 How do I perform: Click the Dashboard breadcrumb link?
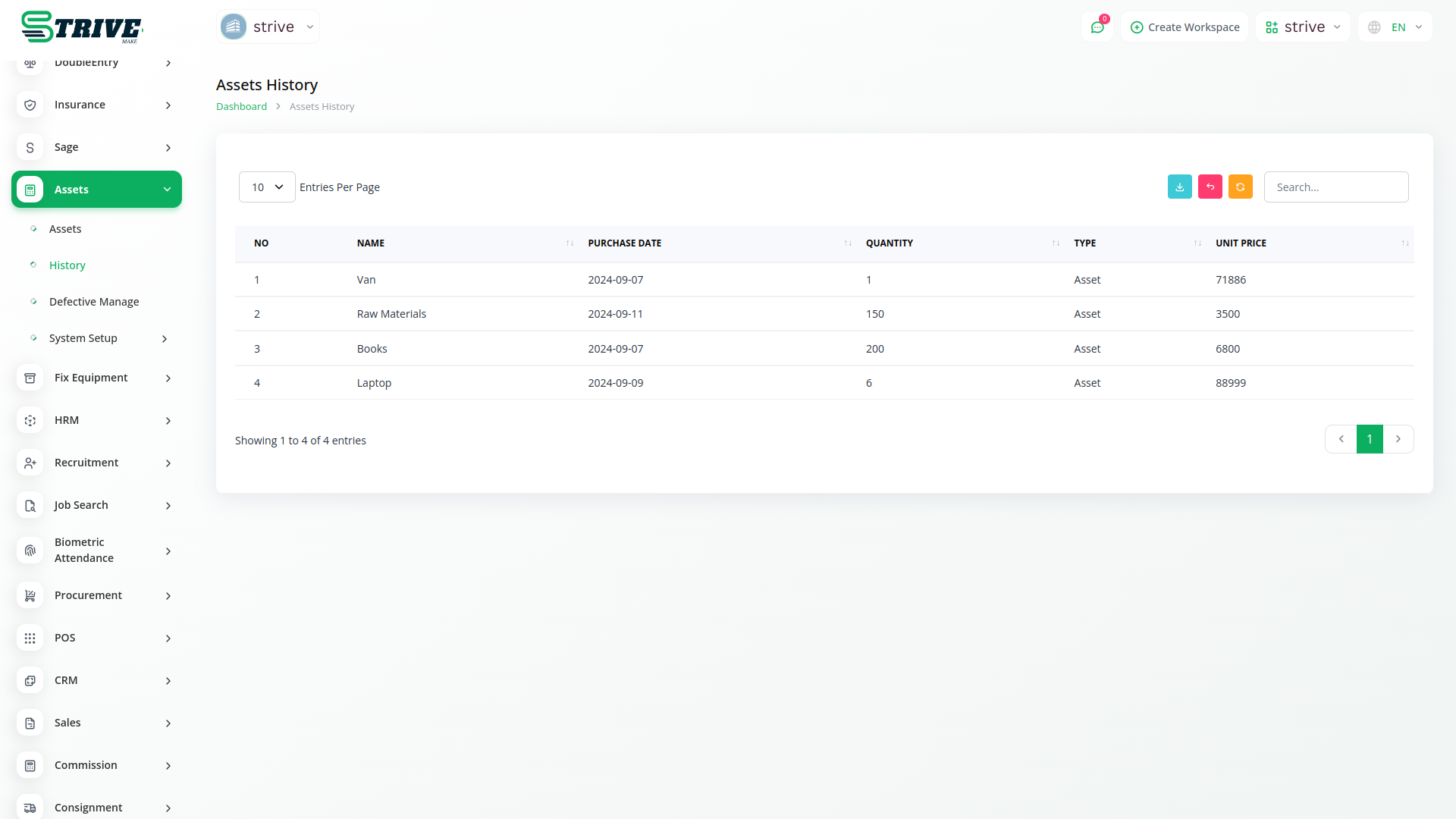[x=241, y=107]
